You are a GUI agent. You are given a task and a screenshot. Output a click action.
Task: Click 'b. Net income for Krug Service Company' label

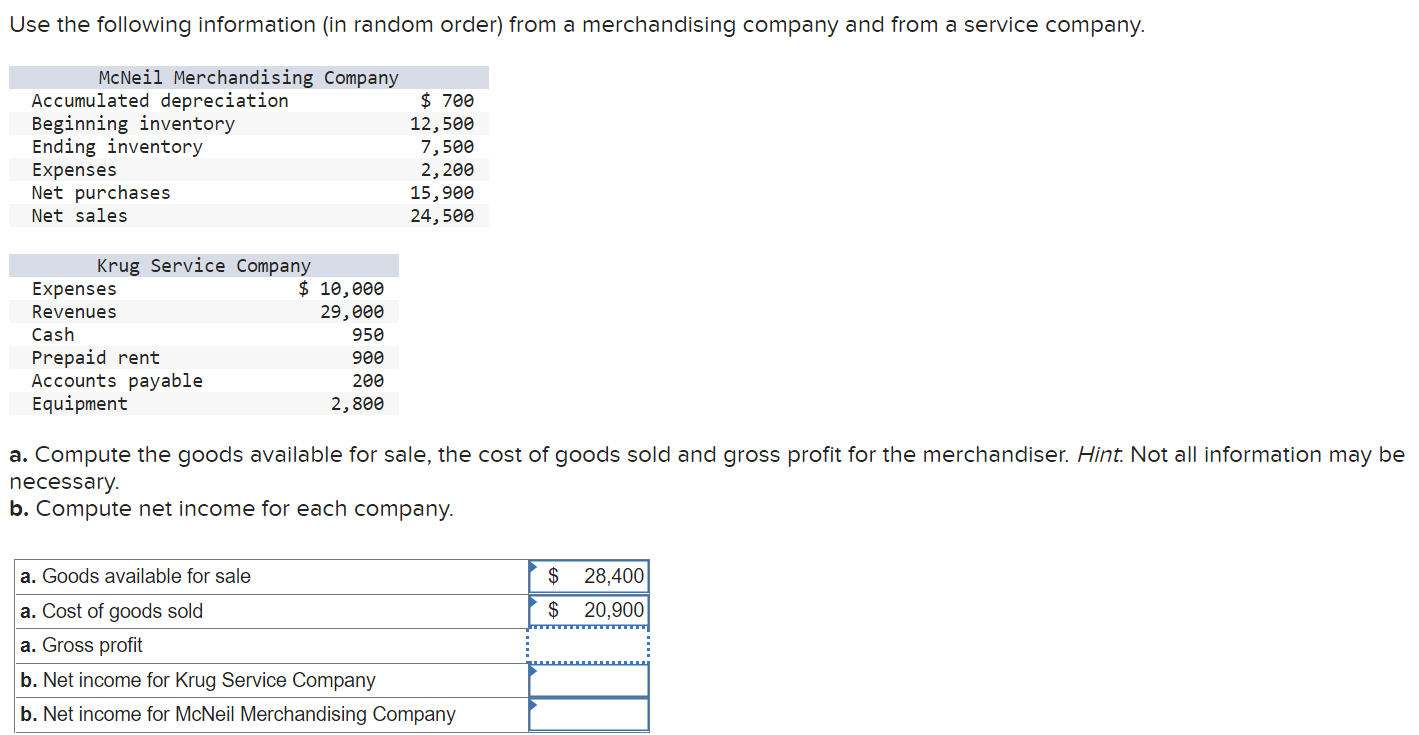click(197, 680)
